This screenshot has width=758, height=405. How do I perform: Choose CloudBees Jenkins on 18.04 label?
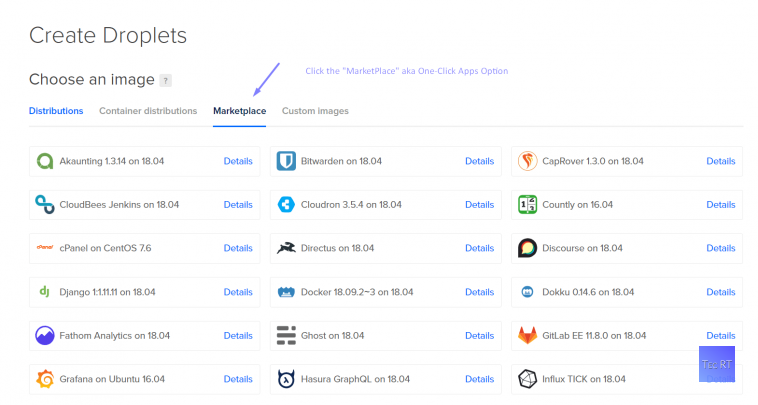point(119,204)
